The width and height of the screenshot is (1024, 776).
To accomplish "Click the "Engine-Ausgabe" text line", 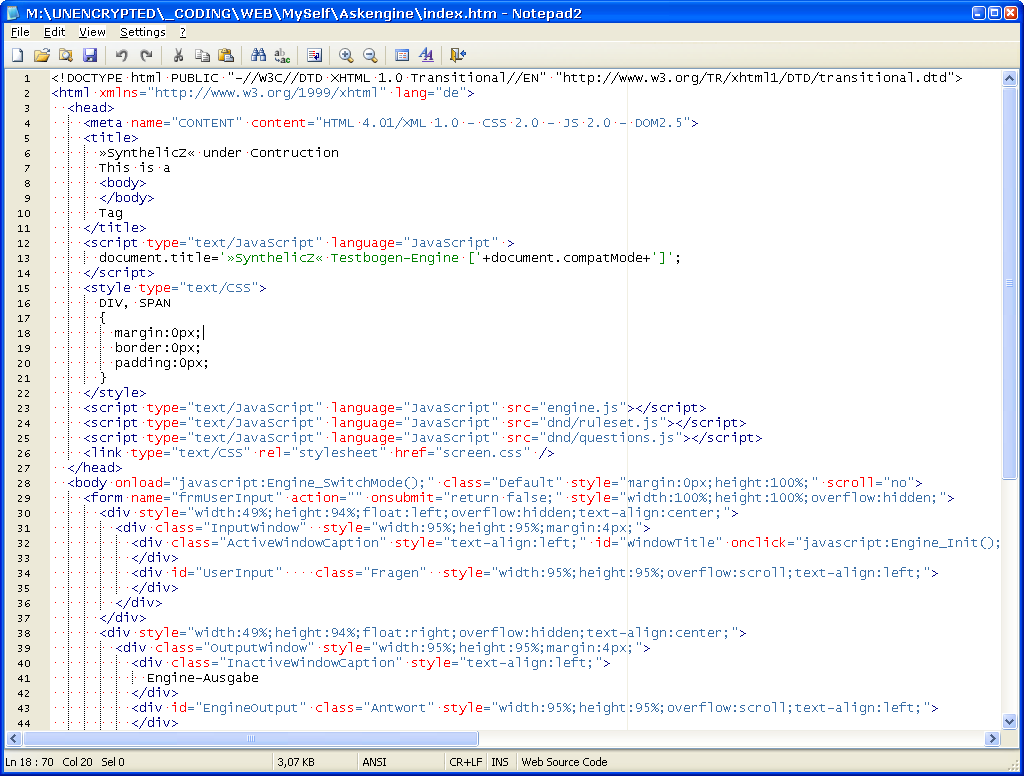I will pyautogui.click(x=202, y=678).
